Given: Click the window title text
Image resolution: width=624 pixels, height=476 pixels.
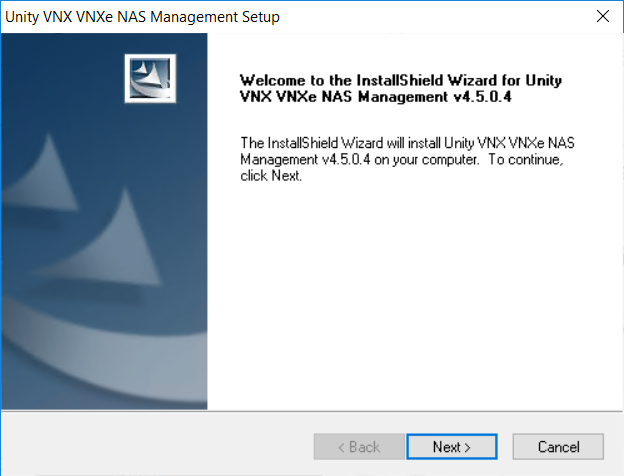Looking at the screenshot, I should point(143,17).
